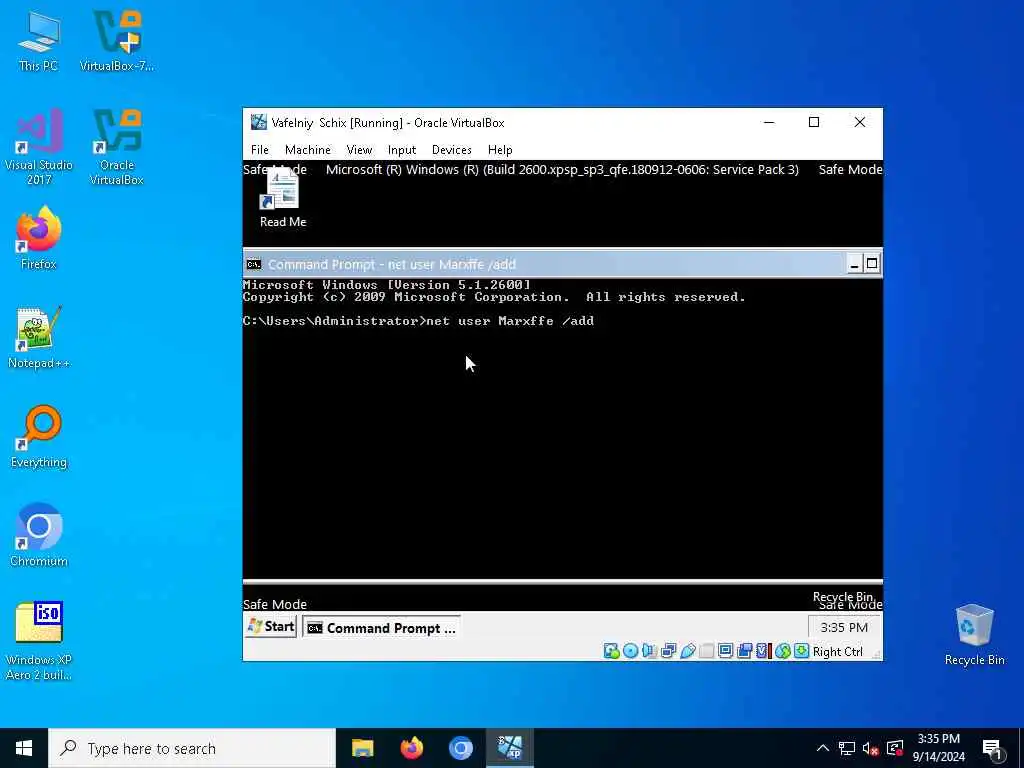Open the notification center with one notification
The image size is (1024, 768).
pos(993,750)
